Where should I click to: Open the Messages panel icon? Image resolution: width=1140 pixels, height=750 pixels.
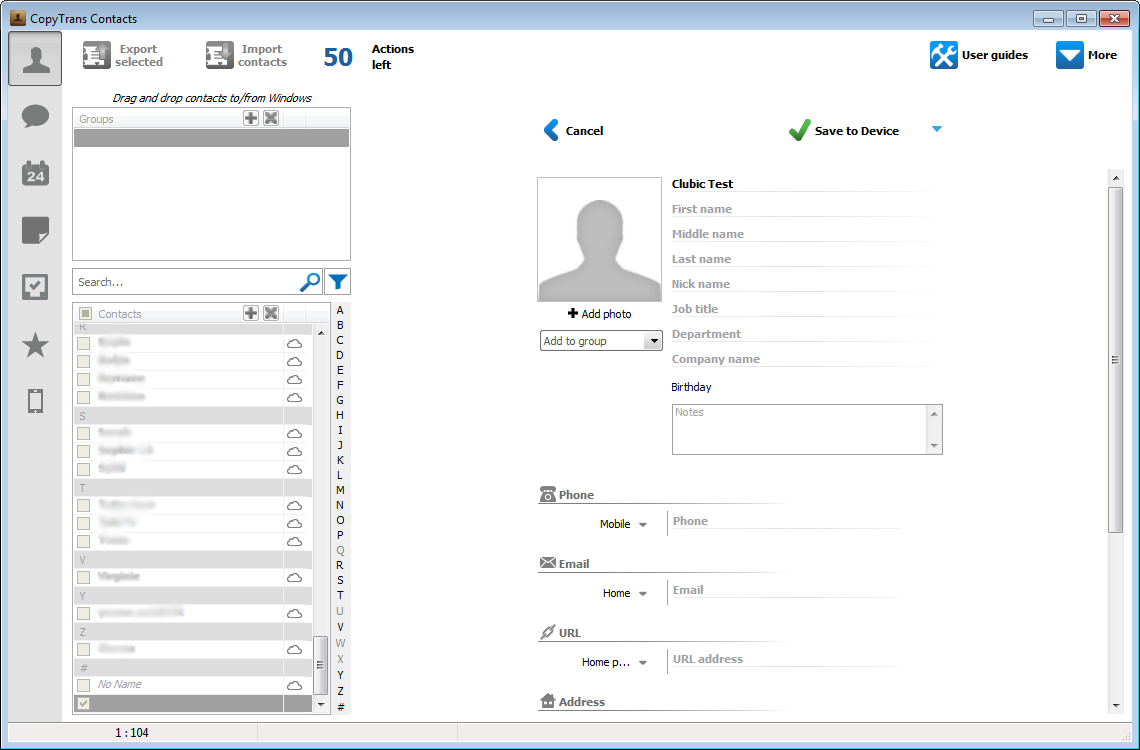[35, 116]
